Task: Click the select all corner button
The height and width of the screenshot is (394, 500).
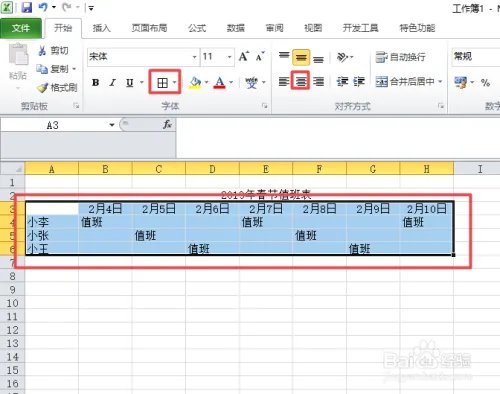Action: (13, 169)
